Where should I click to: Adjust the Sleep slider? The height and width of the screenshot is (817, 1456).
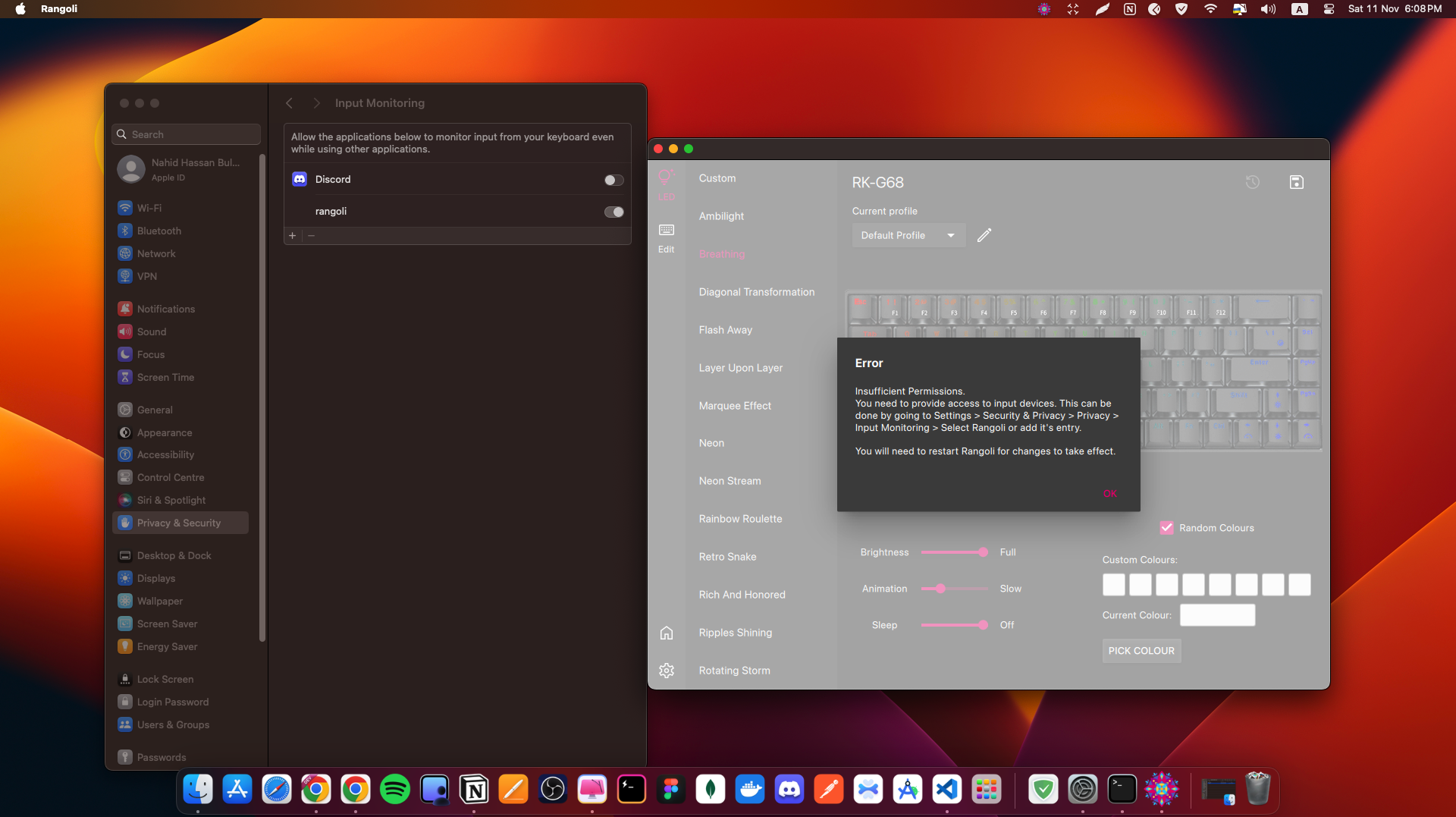click(x=983, y=625)
